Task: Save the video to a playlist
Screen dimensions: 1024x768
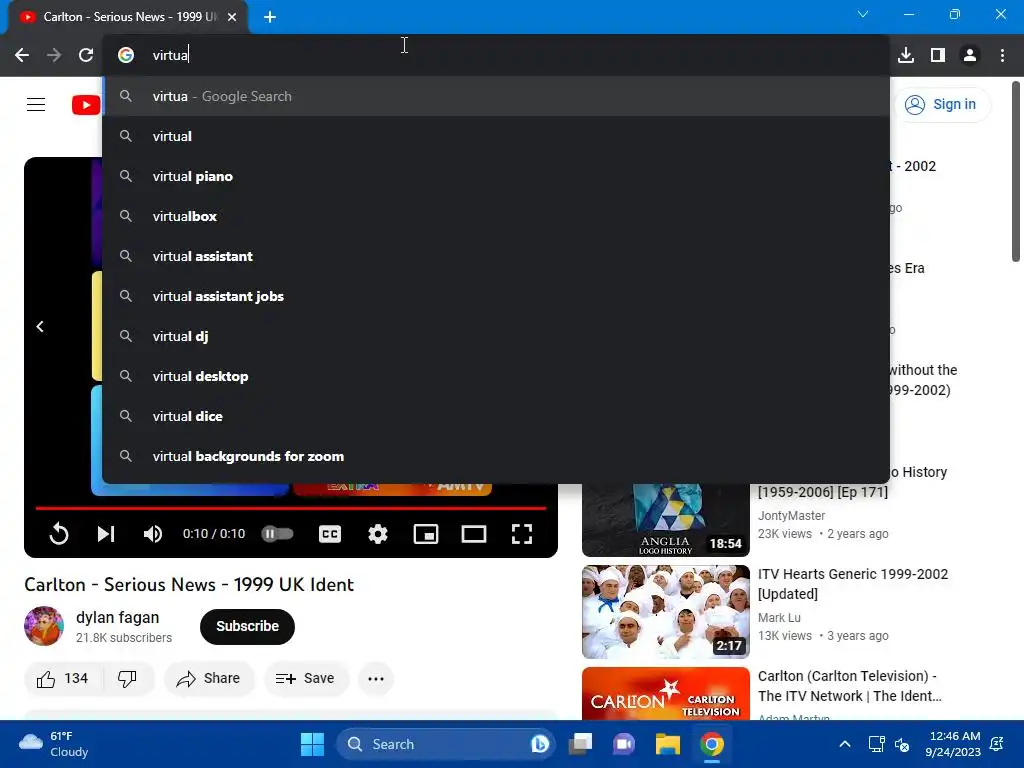Action: coord(306,679)
